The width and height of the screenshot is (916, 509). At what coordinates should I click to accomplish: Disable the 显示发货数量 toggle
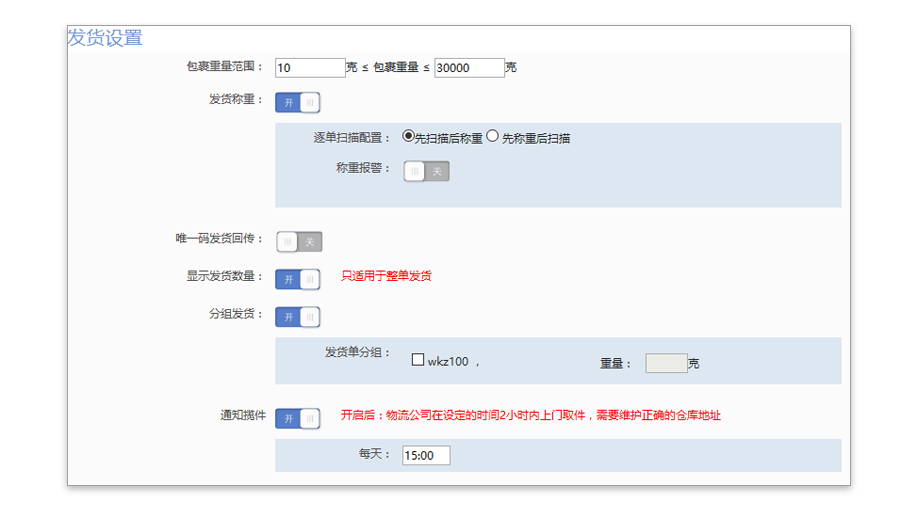(298, 279)
